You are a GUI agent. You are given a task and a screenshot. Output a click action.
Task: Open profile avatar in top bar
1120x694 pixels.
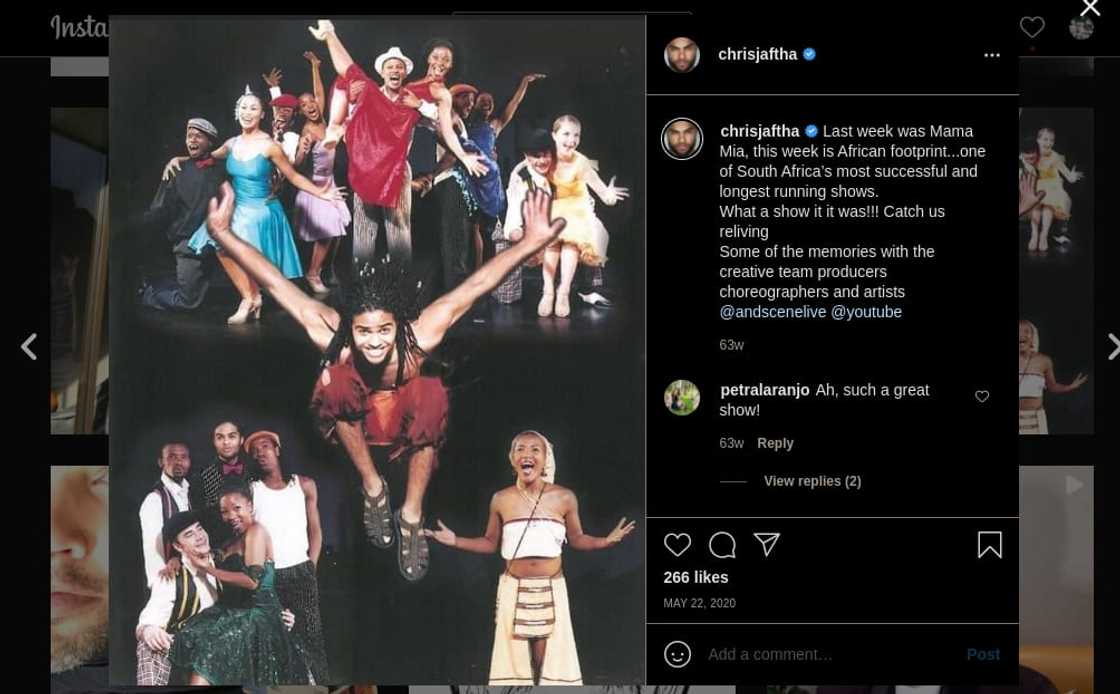coord(1081,27)
